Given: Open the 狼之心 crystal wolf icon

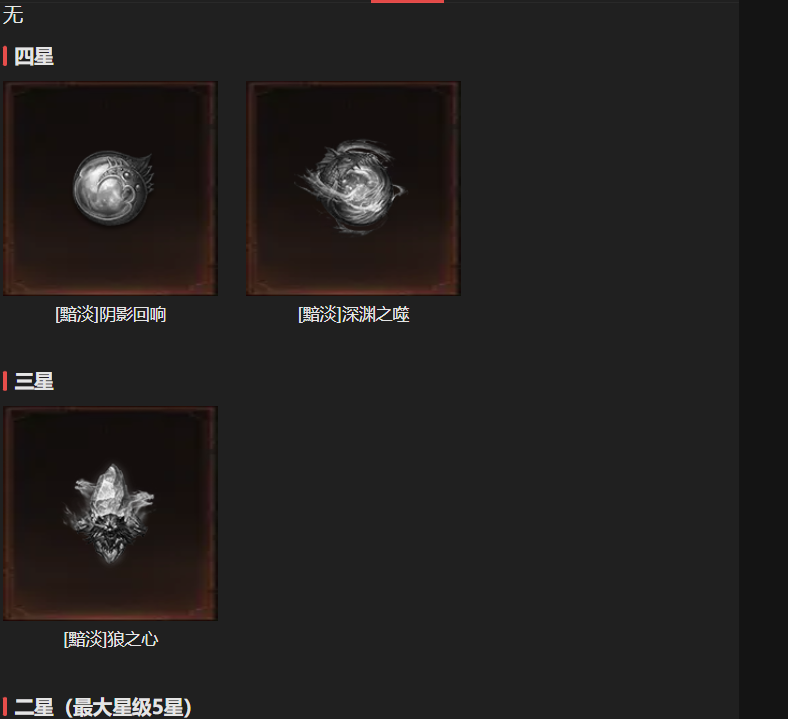Looking at the screenshot, I should tap(109, 513).
